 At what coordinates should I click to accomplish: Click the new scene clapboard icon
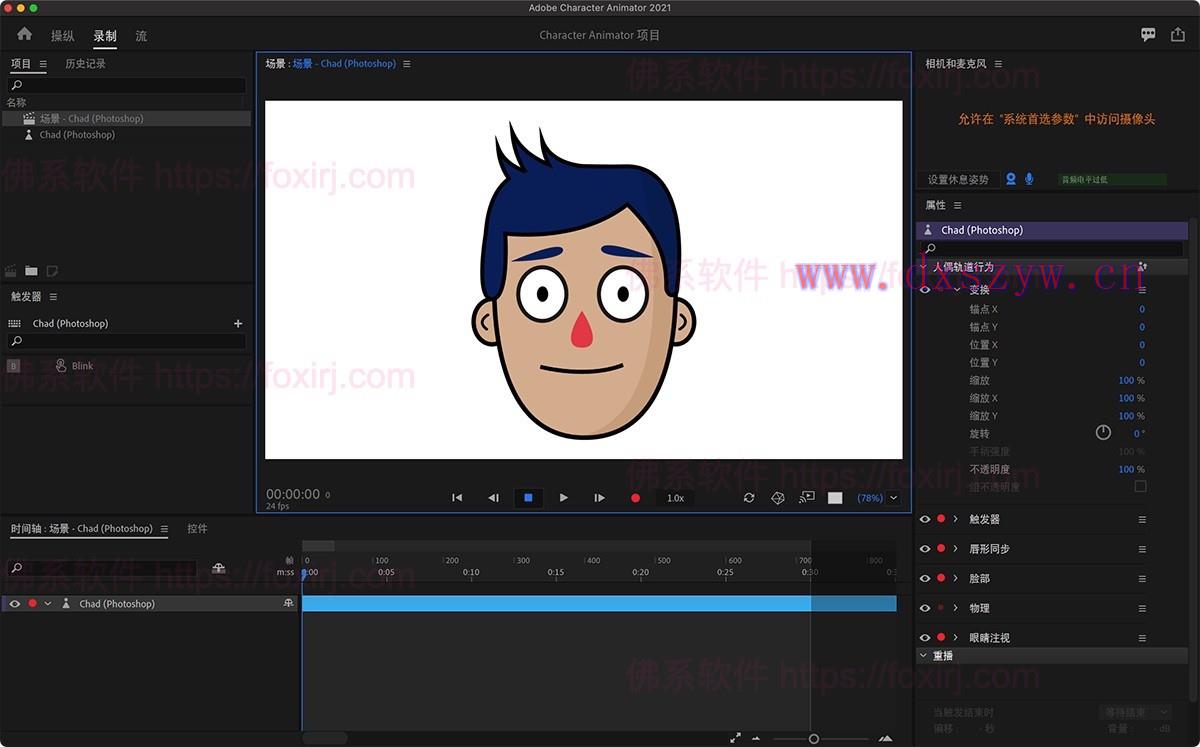point(11,271)
